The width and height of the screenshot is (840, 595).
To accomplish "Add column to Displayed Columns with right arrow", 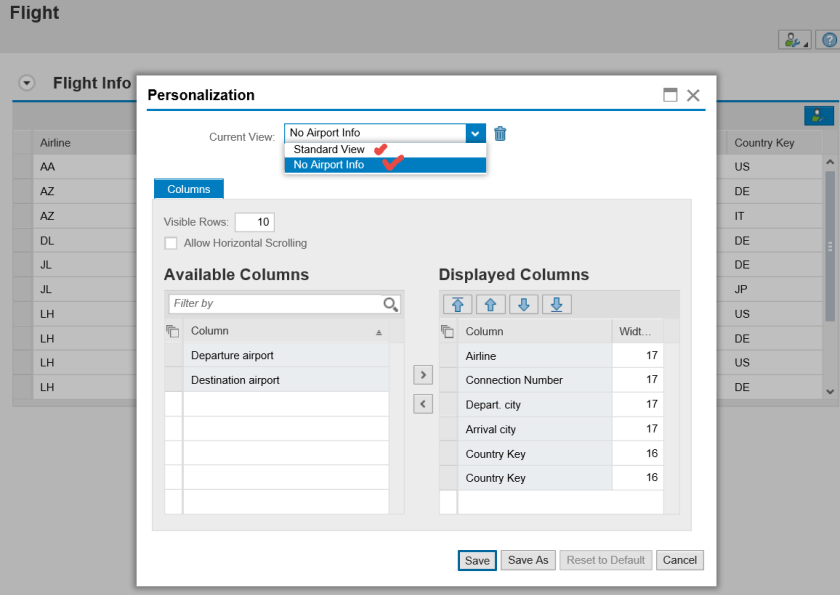I will click(423, 374).
